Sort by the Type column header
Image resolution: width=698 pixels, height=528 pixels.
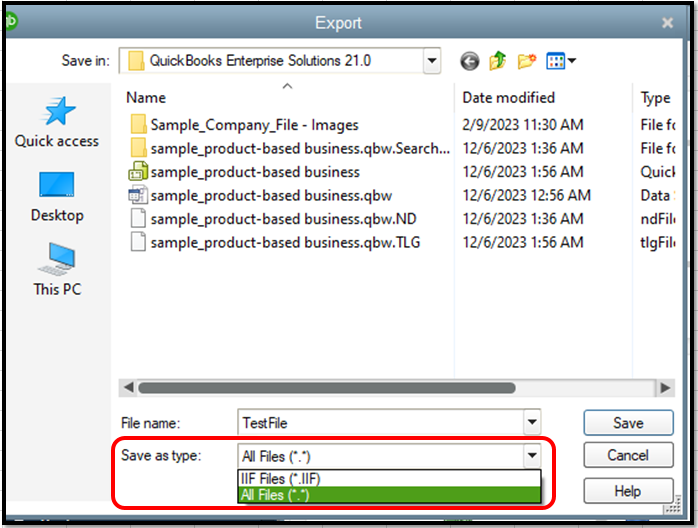tap(655, 98)
